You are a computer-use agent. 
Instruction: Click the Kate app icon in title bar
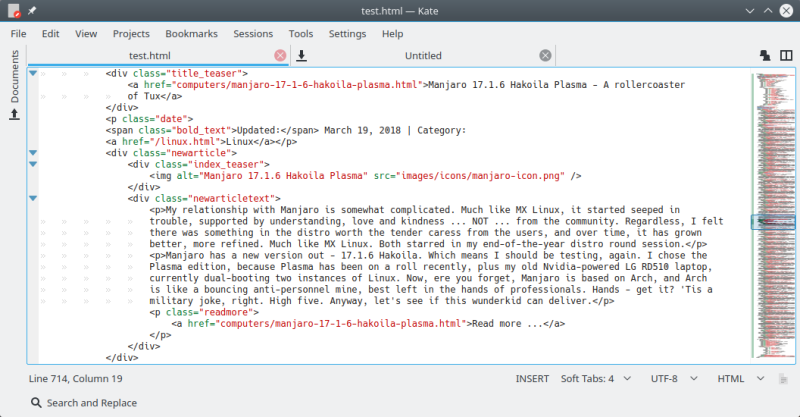click(13, 11)
